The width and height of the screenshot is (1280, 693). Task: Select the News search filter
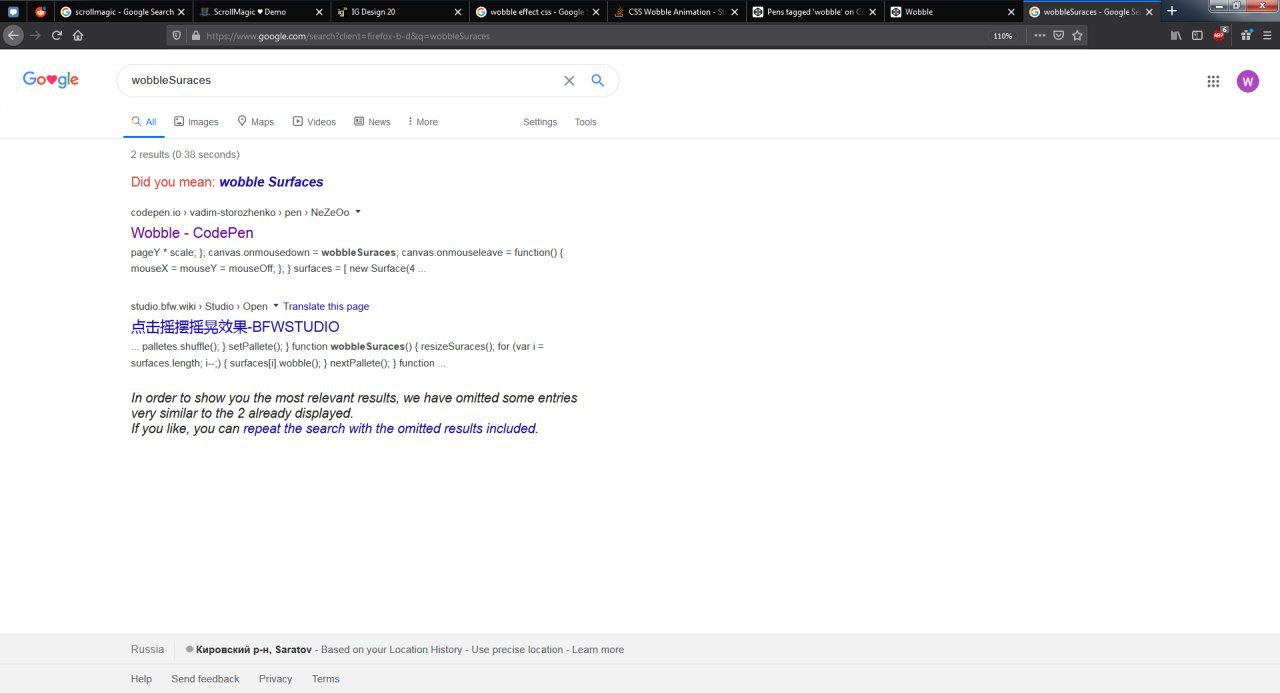coord(372,122)
